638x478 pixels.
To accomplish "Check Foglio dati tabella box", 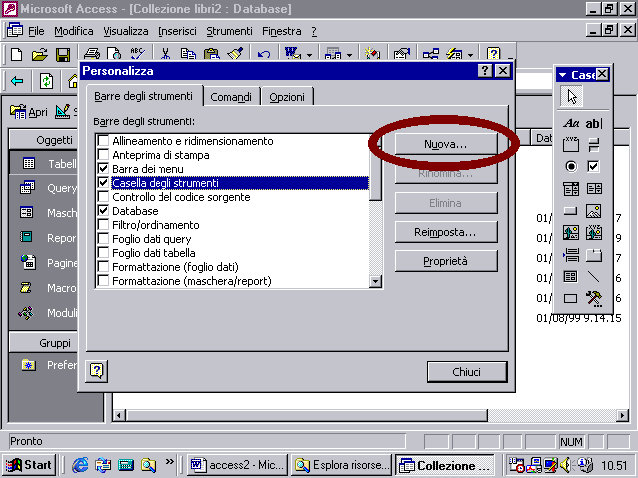I will (103, 253).
